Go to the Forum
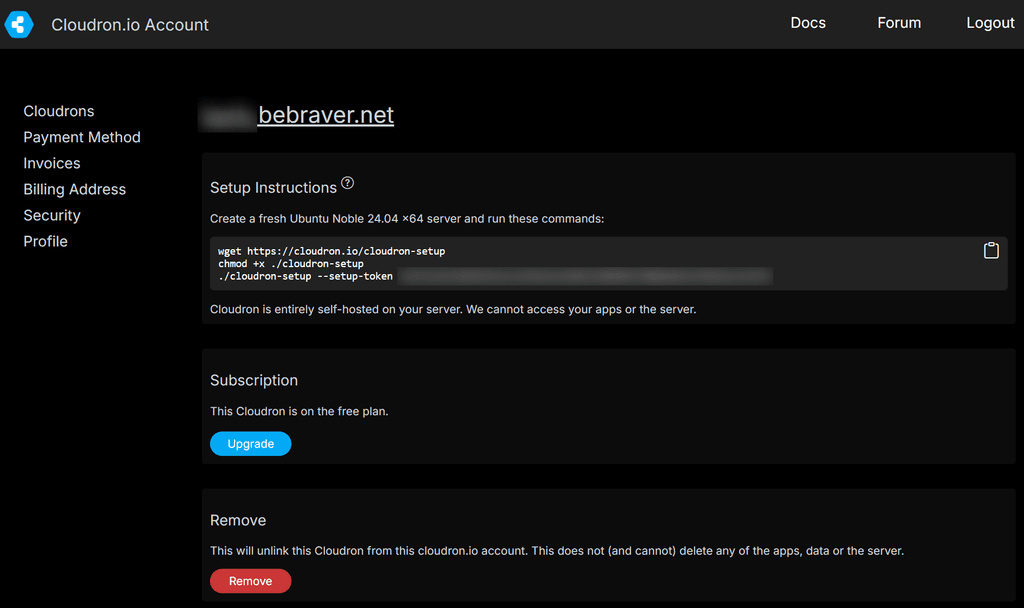This screenshot has width=1024, height=608. point(898,23)
